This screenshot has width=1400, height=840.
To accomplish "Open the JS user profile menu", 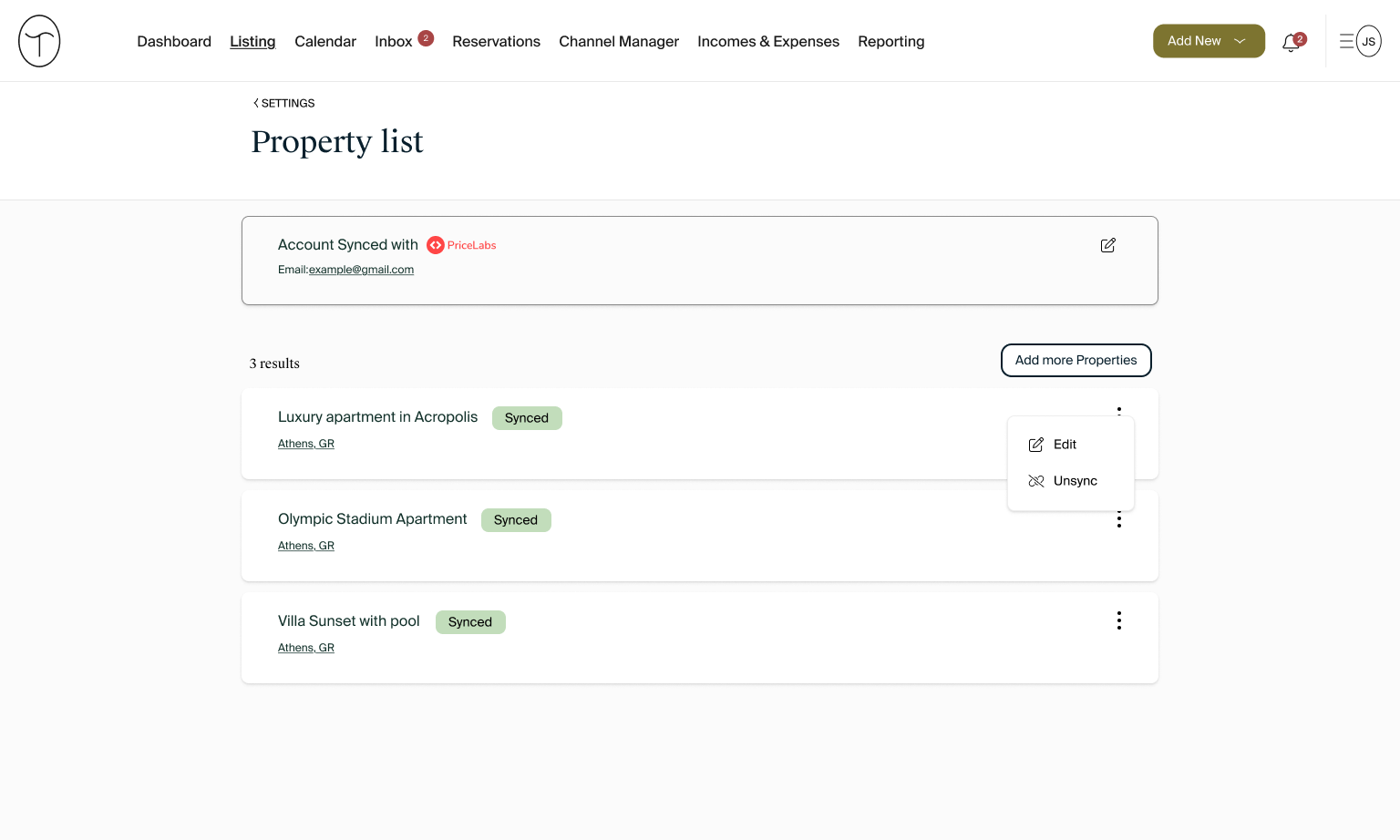I will 1368,41.
